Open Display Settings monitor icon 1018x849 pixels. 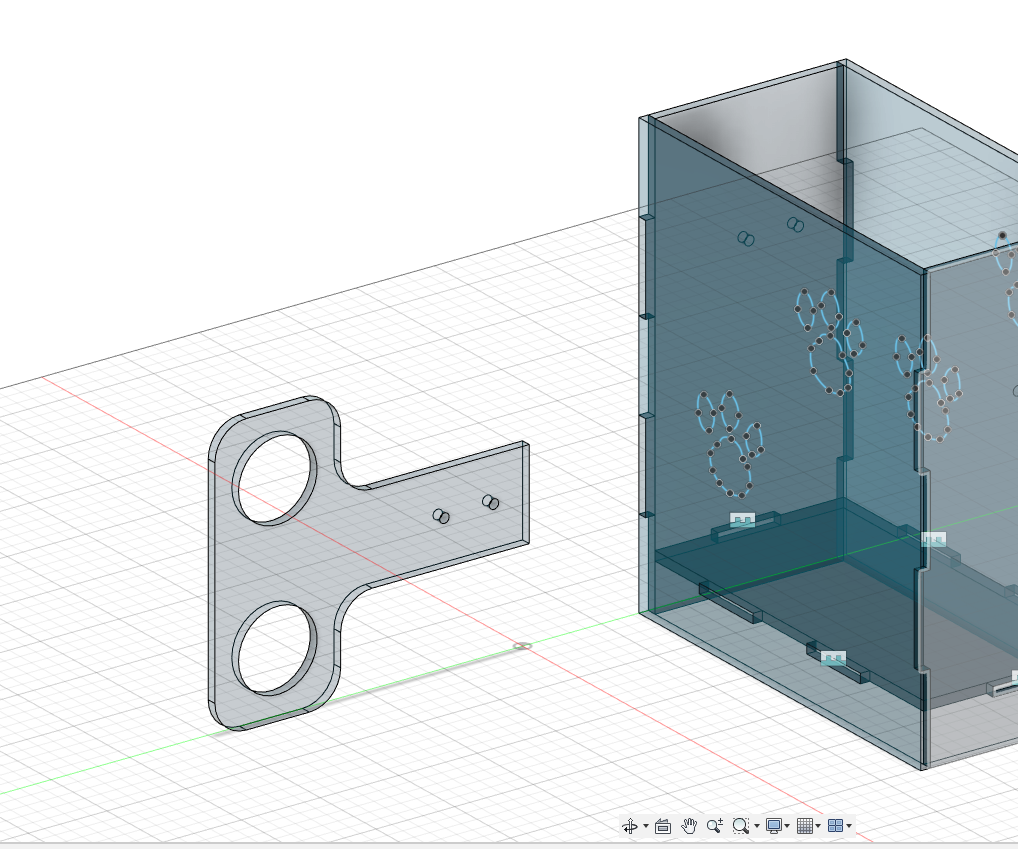tap(773, 826)
